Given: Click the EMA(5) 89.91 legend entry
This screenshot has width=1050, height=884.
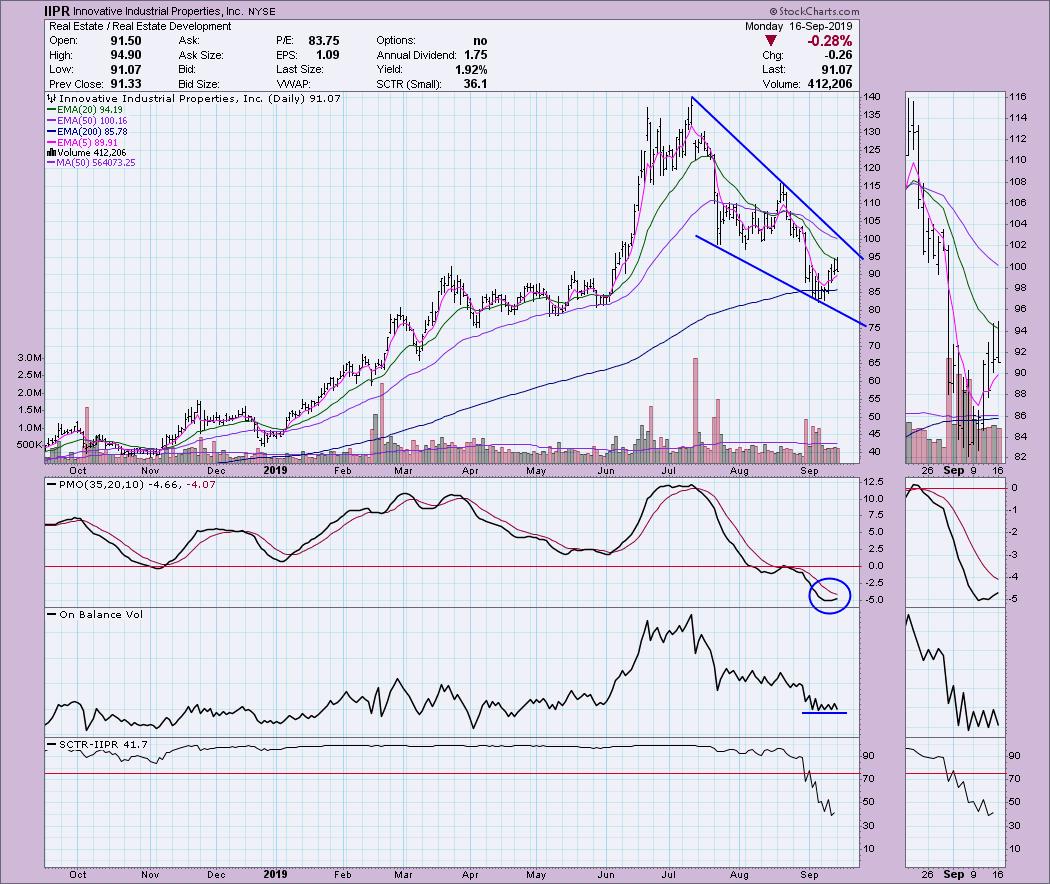Looking at the screenshot, I should pyautogui.click(x=82, y=143).
